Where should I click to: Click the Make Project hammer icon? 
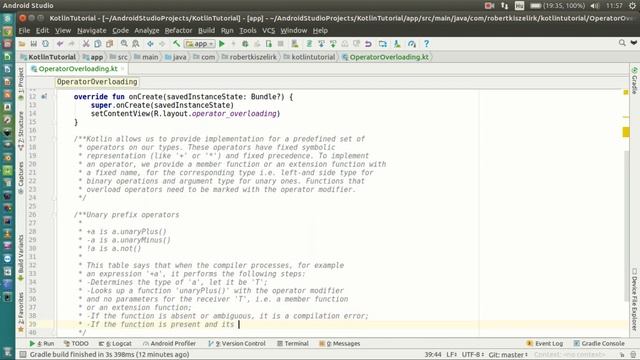pos(176,44)
